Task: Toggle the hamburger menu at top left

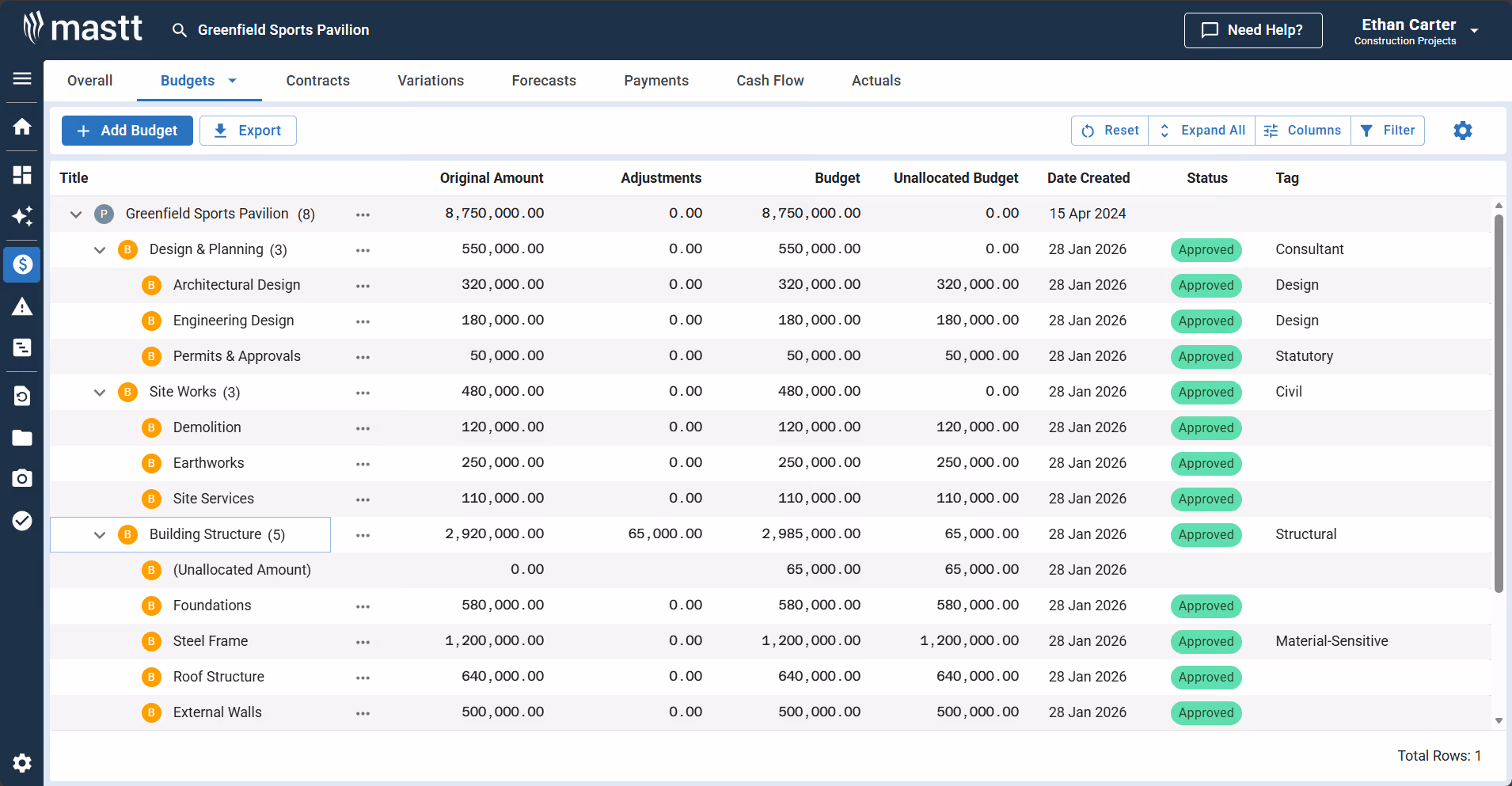Action: (21, 79)
